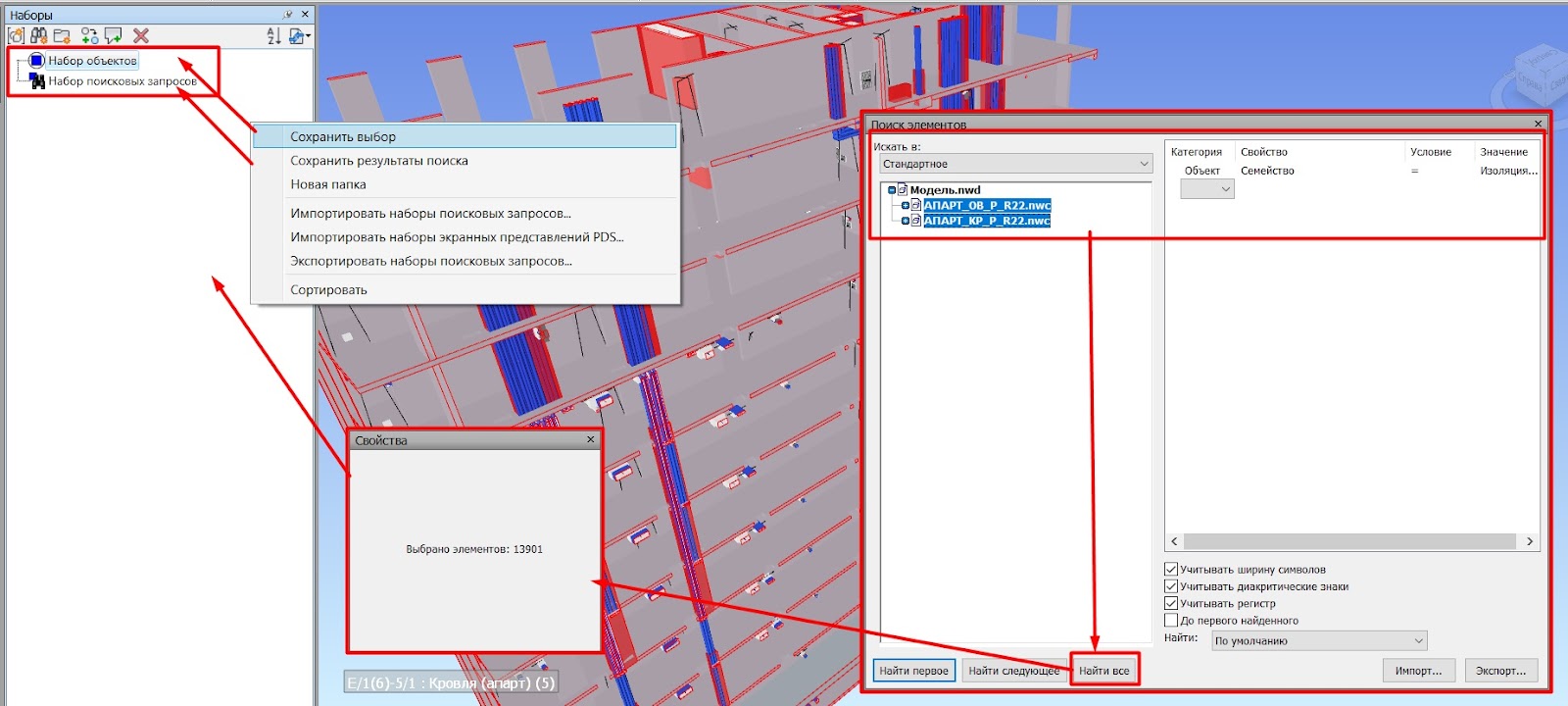Click the Объект category cell
The image size is (1568, 706).
coord(1202,171)
